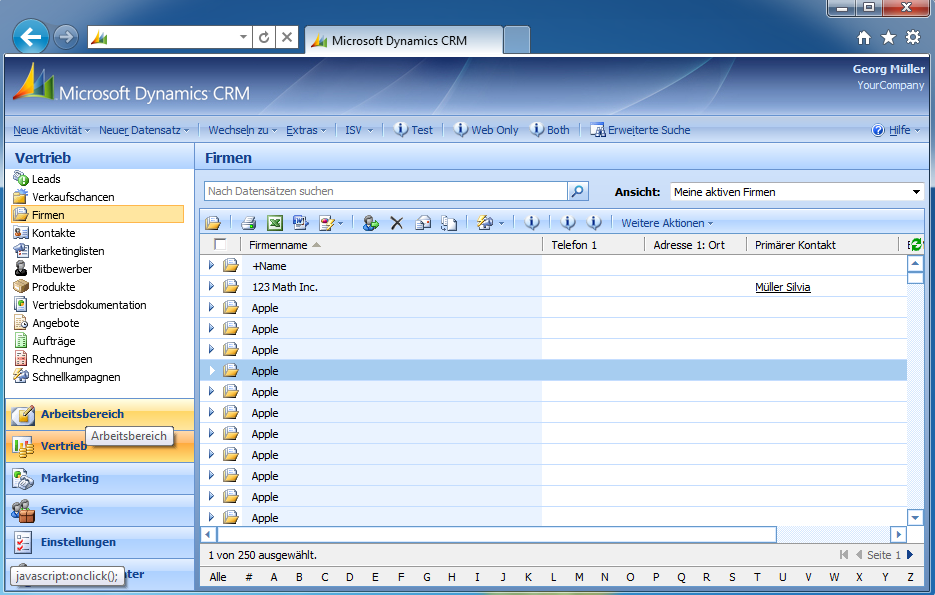Sort by the Firmenname column header
This screenshot has width=935, height=595.
click(x=392, y=244)
